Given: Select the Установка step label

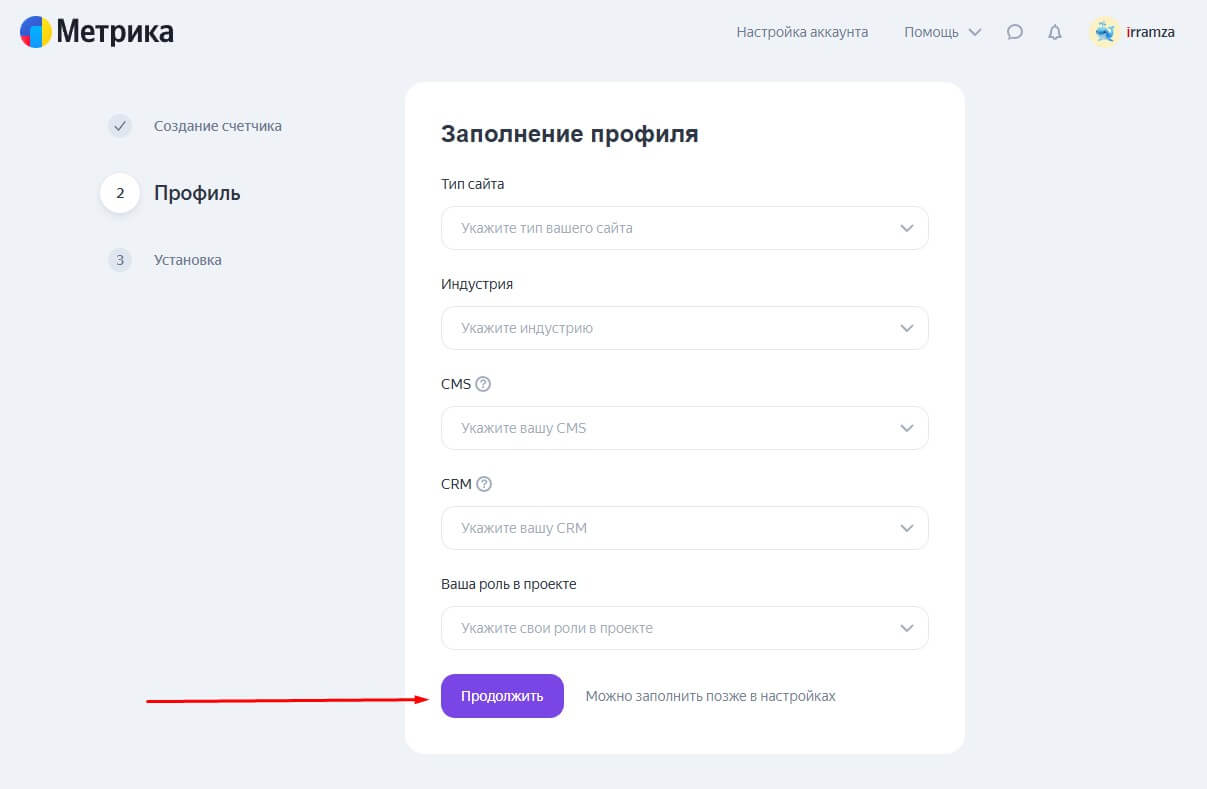Looking at the screenshot, I should (x=188, y=260).
